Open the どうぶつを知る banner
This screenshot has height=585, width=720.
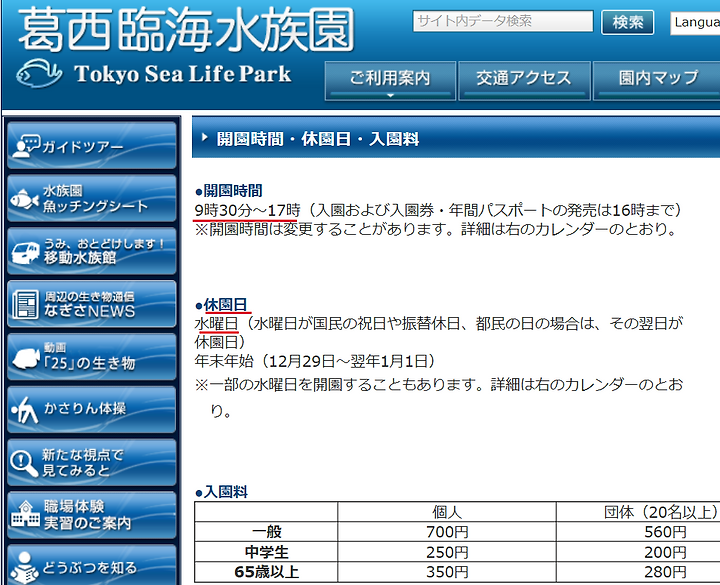tap(92, 566)
